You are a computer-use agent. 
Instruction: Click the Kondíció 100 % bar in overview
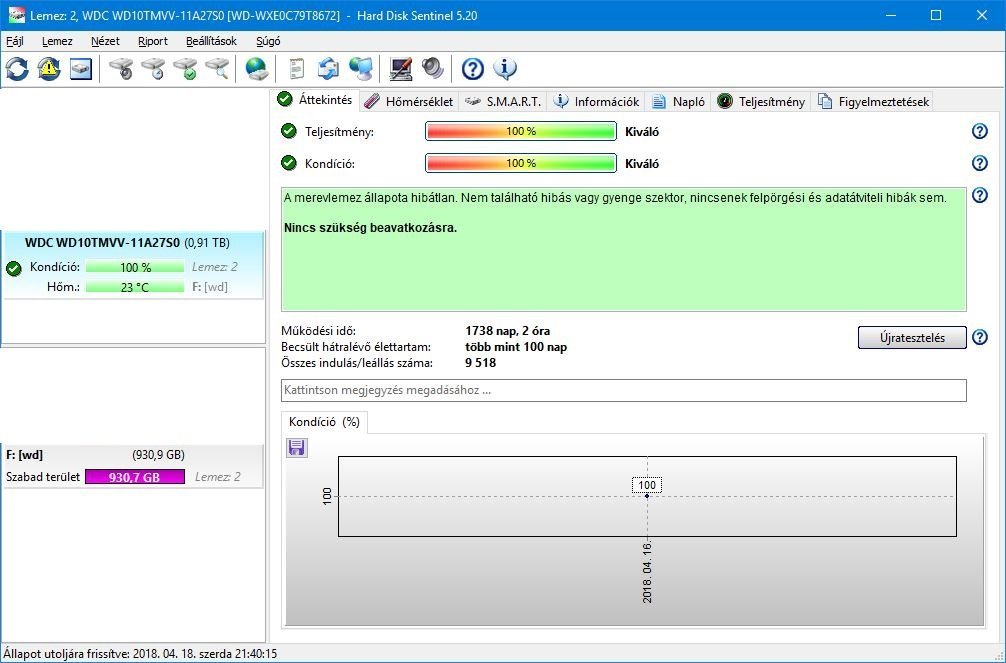pos(521,163)
